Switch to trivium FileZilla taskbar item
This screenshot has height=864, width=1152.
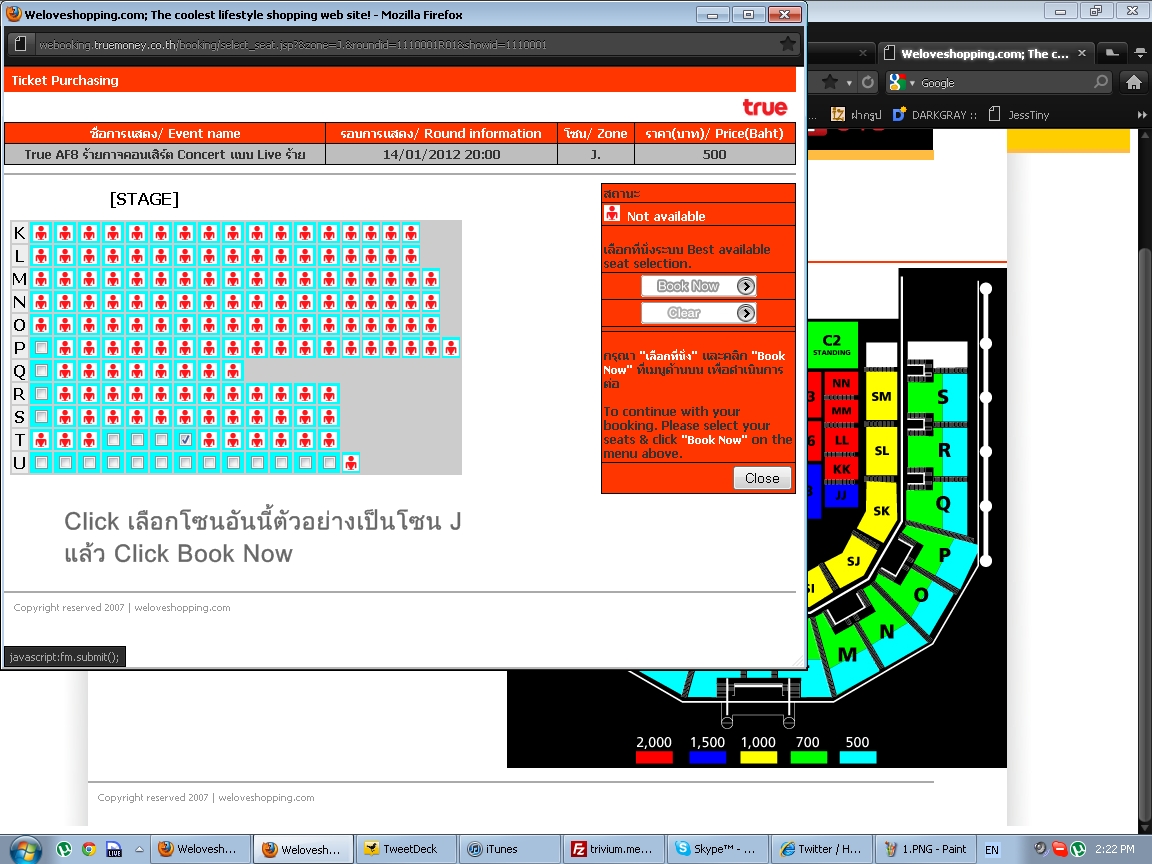612,849
